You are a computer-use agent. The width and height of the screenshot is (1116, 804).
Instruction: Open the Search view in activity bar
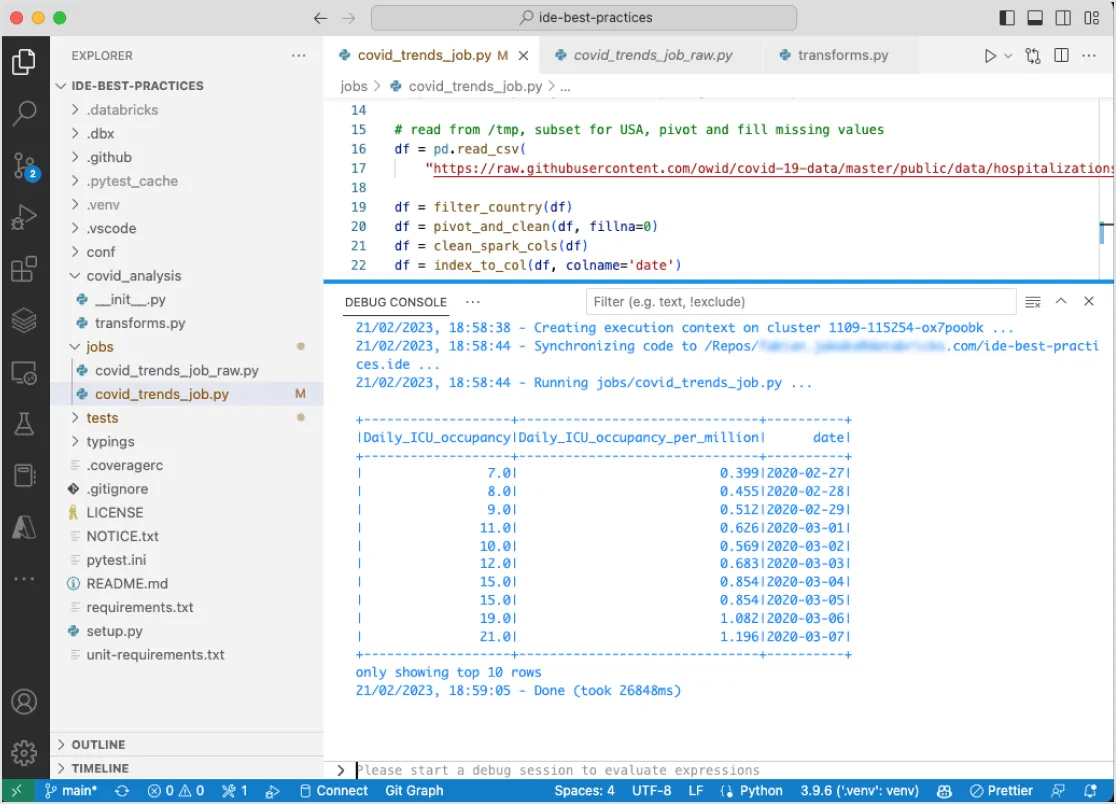point(24,114)
